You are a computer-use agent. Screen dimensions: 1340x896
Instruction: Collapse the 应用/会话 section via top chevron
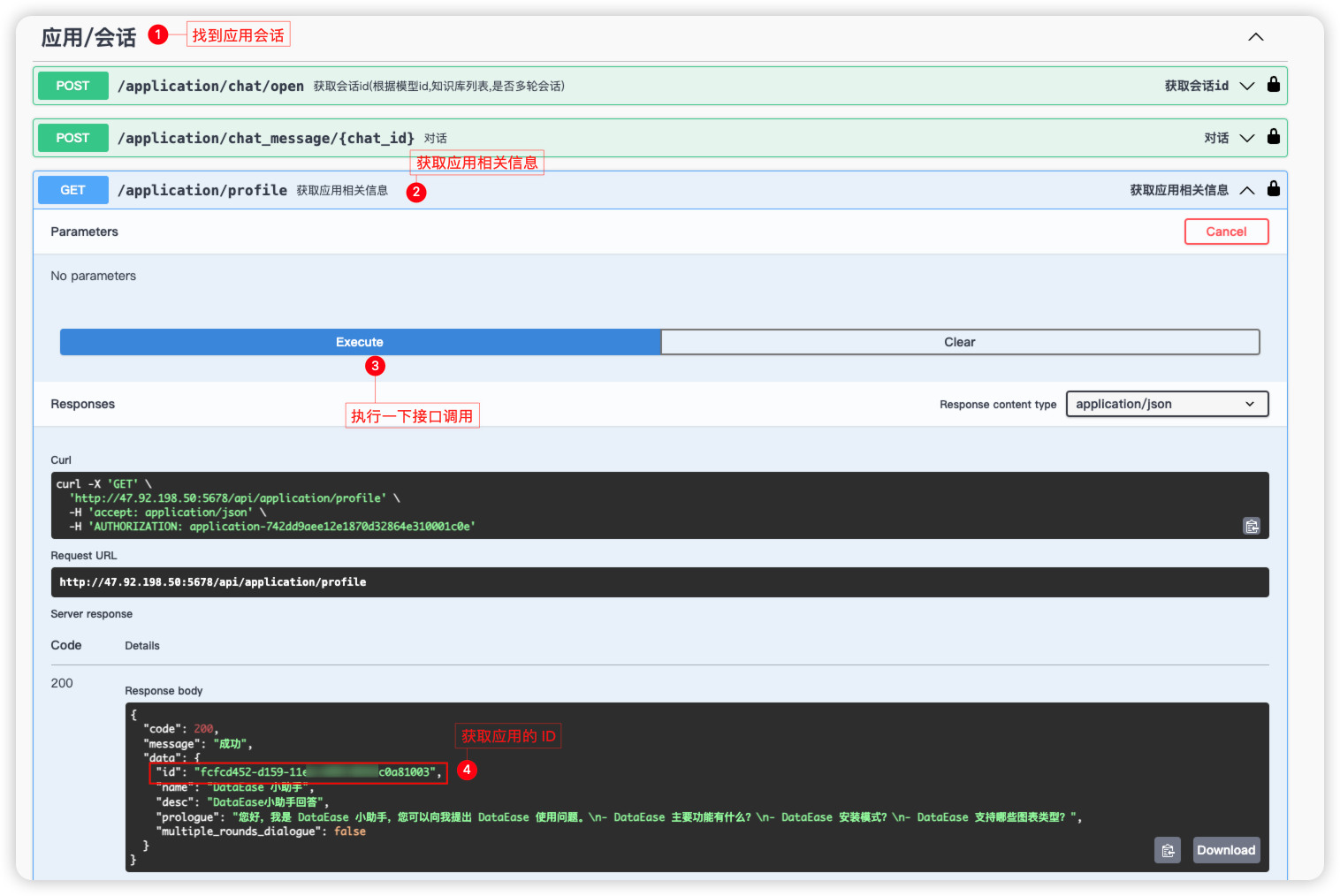(1255, 36)
